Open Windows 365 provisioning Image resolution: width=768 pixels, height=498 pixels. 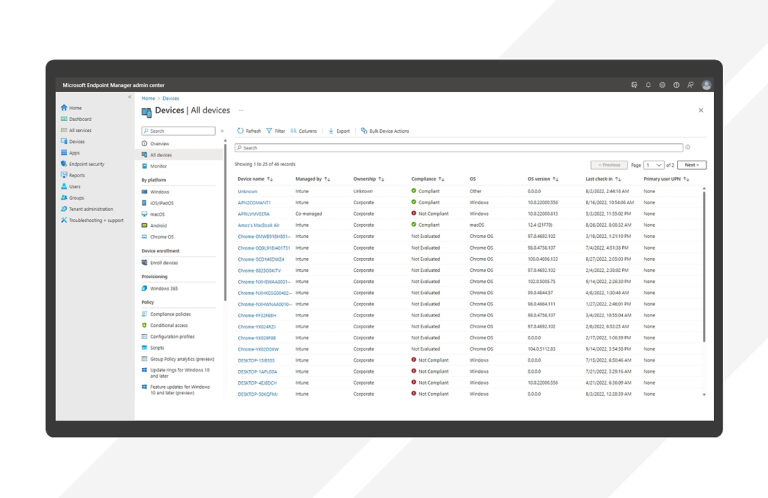(160, 288)
